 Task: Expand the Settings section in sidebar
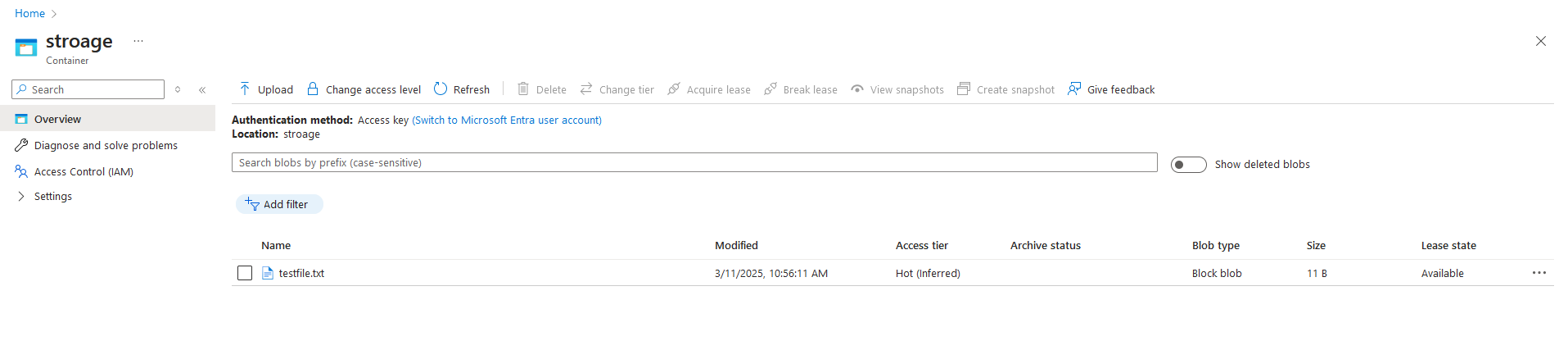point(52,197)
